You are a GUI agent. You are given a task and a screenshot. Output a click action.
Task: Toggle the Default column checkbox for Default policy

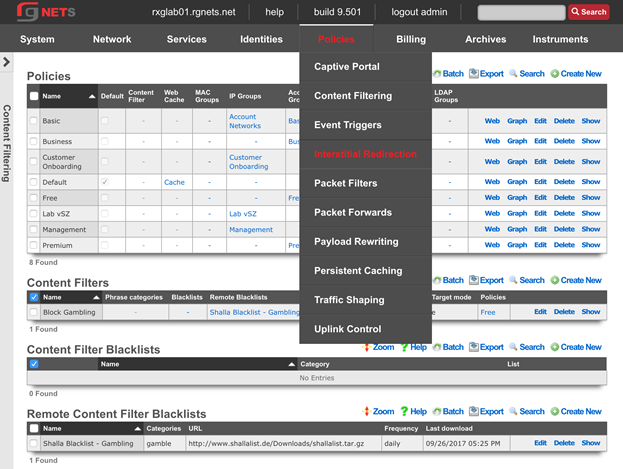coord(105,182)
